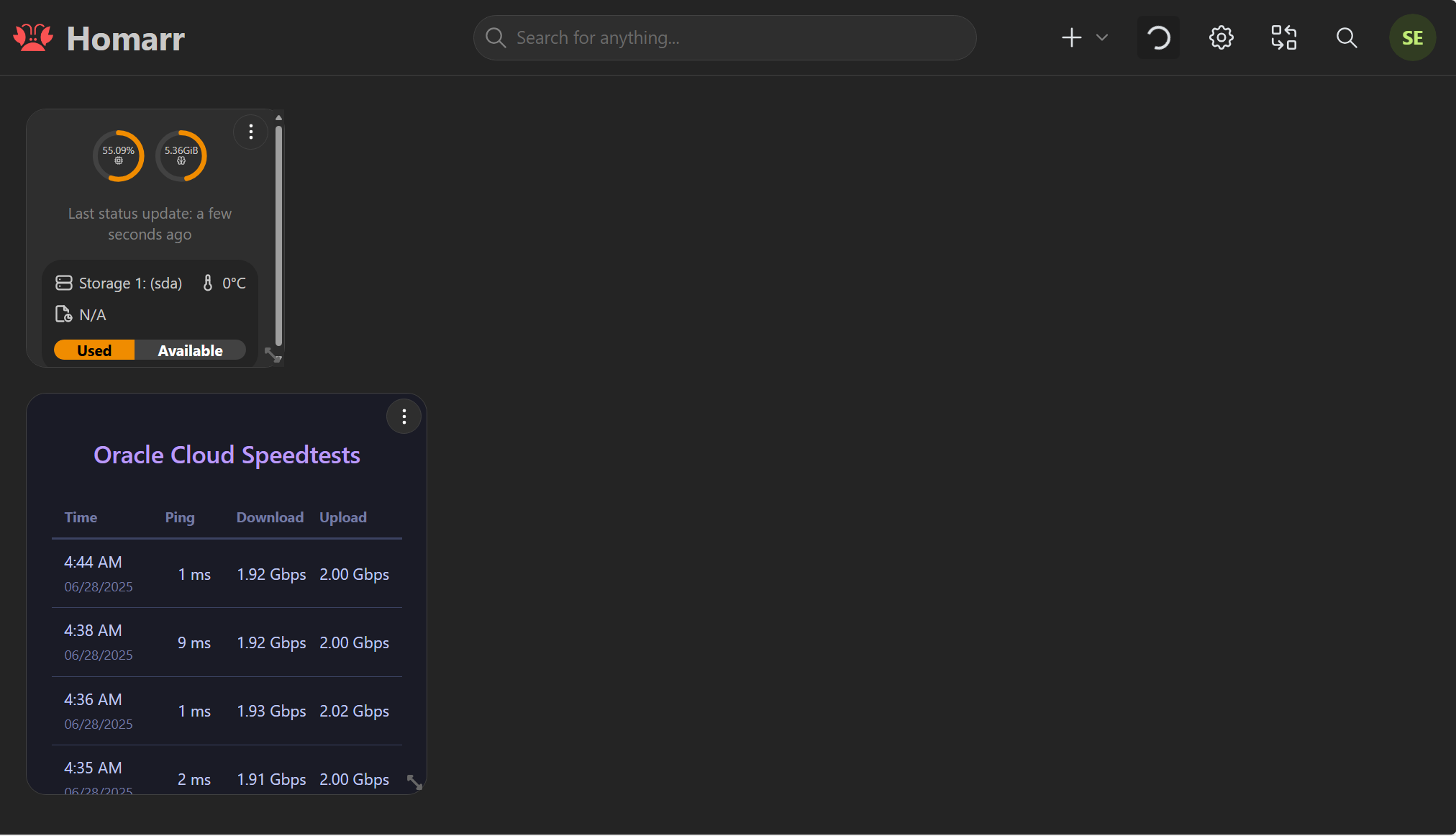Image resolution: width=1456 pixels, height=836 pixels.
Task: Click the Used storage bar segment
Action: click(94, 350)
